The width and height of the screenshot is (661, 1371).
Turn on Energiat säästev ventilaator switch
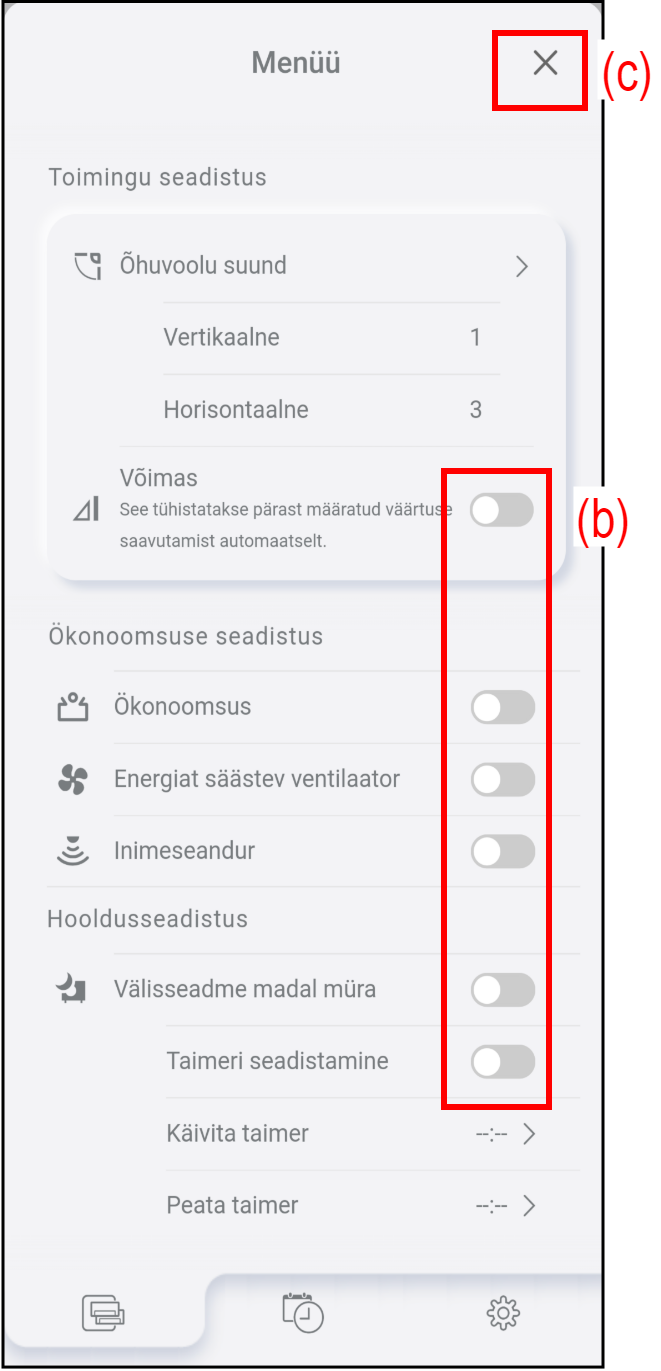coord(503,780)
